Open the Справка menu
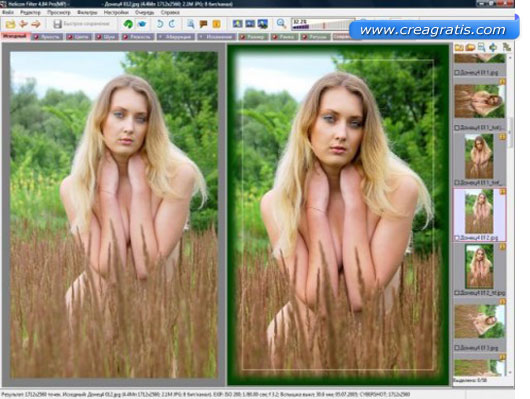The image size is (530, 399). pos(170,13)
